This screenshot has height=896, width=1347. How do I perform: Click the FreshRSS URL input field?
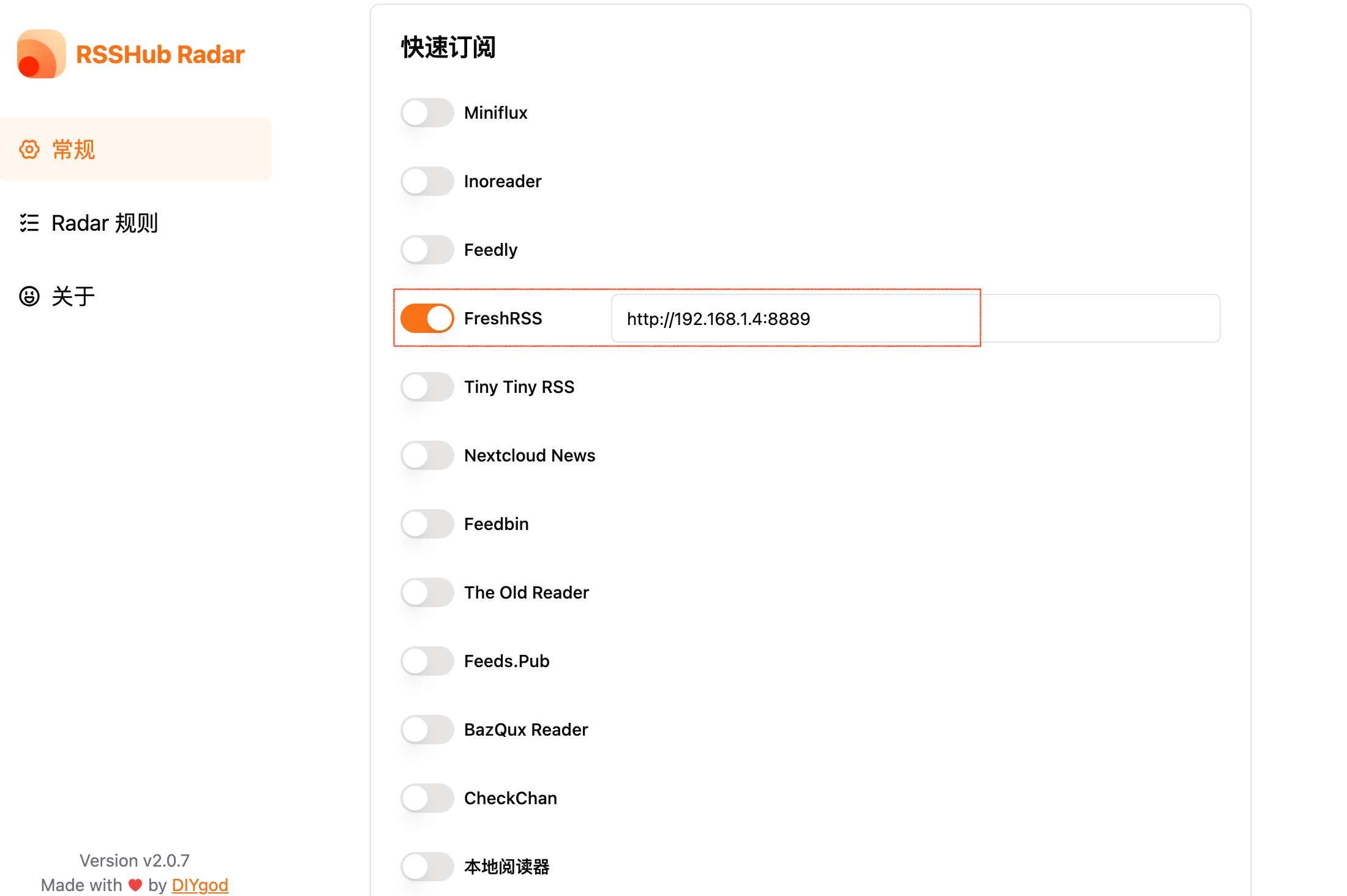(915, 318)
